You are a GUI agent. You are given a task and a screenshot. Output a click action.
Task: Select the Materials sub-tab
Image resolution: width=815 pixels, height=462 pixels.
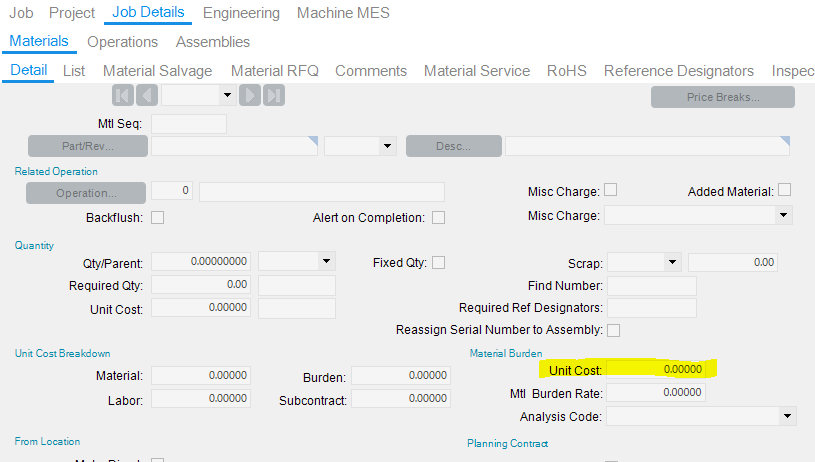39,41
